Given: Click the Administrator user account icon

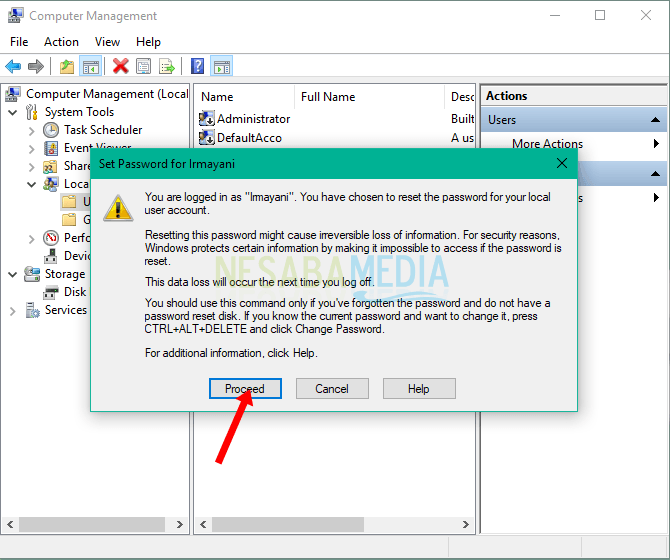Looking at the screenshot, I should coord(207,118).
